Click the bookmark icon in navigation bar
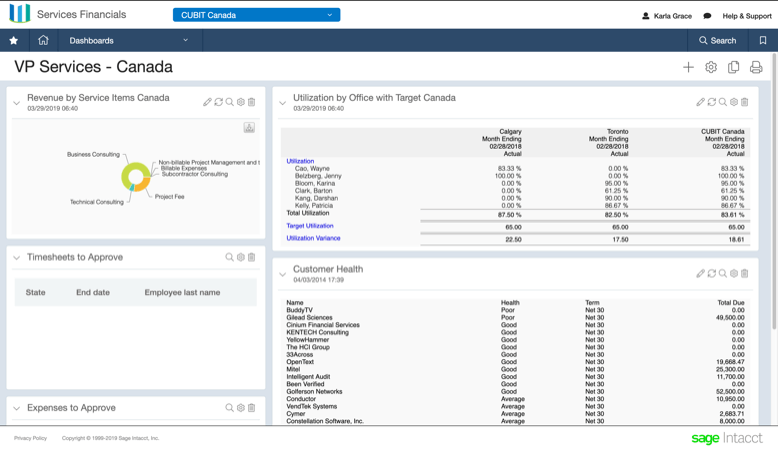Screen dimensions: 778x451 tap(763, 41)
